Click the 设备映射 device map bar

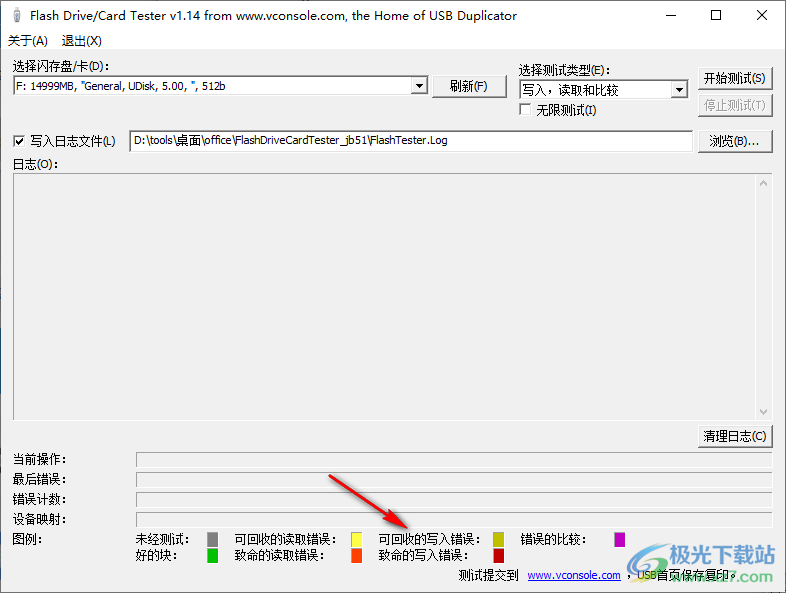(454, 520)
